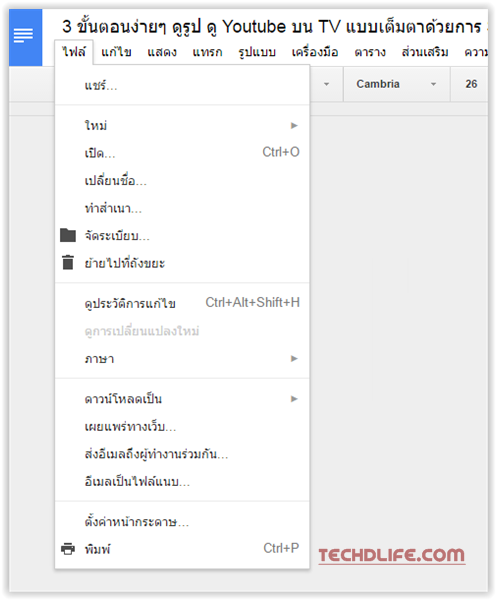Screen dimensions: 496x600
Task: Open the paragraph style dropdown arrow
Action: [x=326, y=84]
